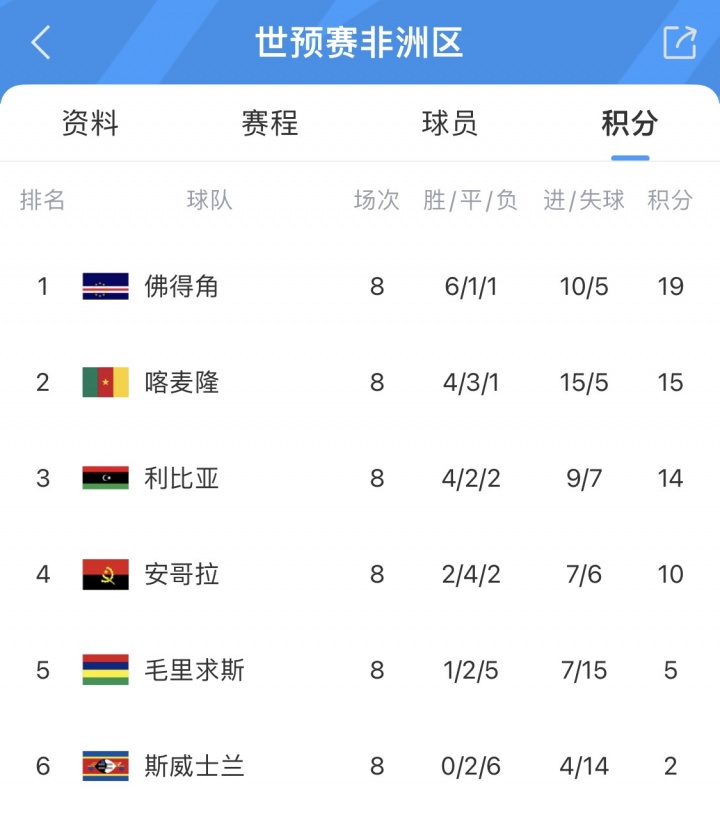Open team 喀麦隆
The width and height of the screenshot is (720, 820).
click(181, 383)
